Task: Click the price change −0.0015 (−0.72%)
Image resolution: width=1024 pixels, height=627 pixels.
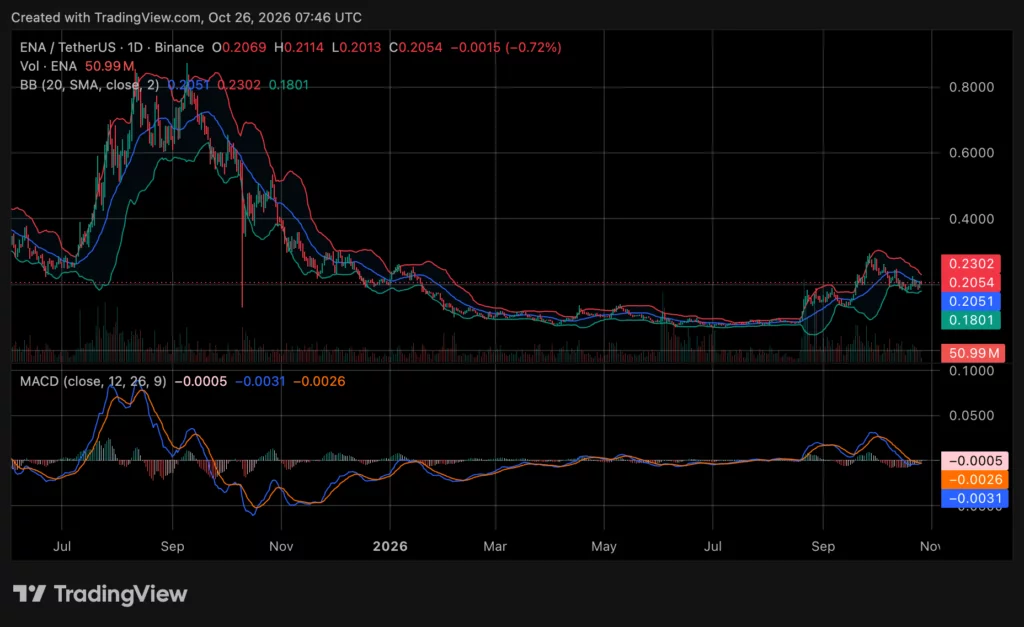Action: (506, 47)
